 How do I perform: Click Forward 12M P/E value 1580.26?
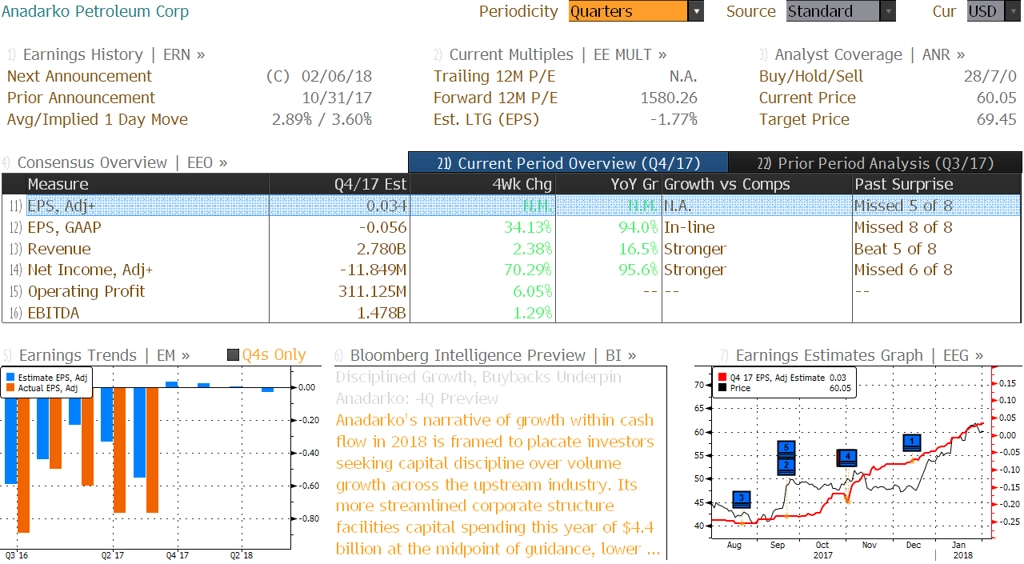pos(669,98)
